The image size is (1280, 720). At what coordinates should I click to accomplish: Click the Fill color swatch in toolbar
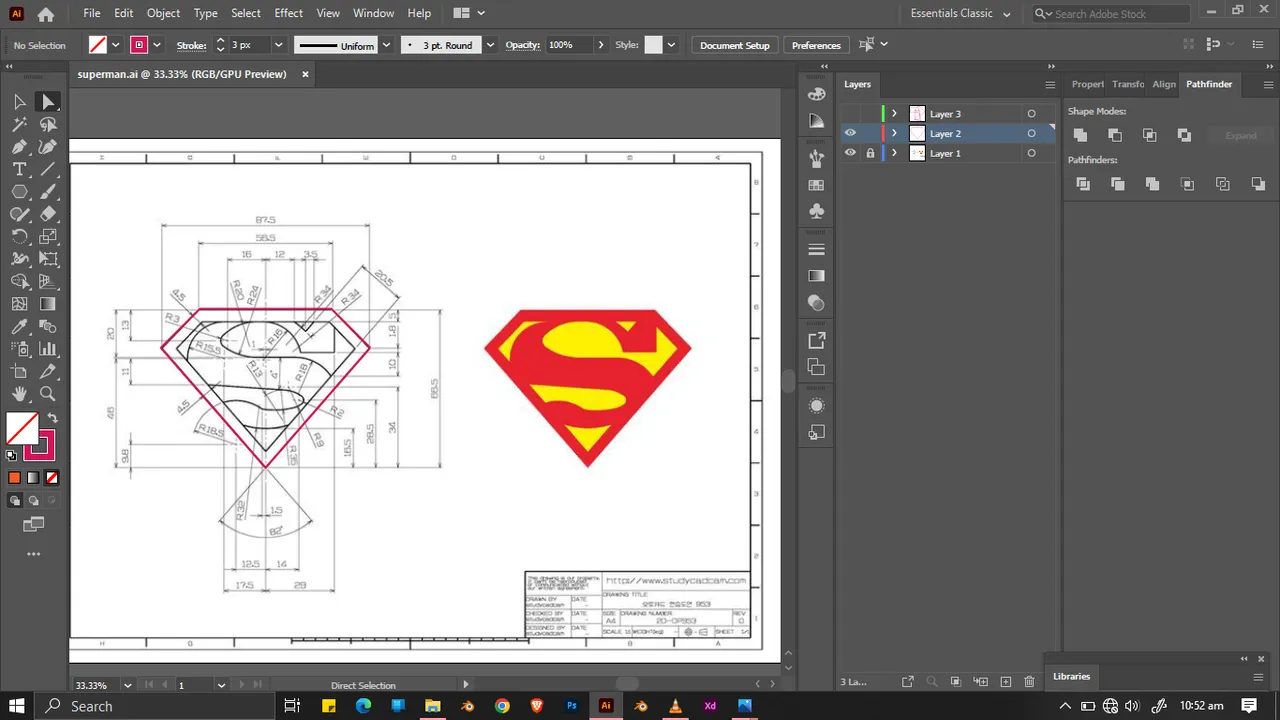tap(22, 428)
